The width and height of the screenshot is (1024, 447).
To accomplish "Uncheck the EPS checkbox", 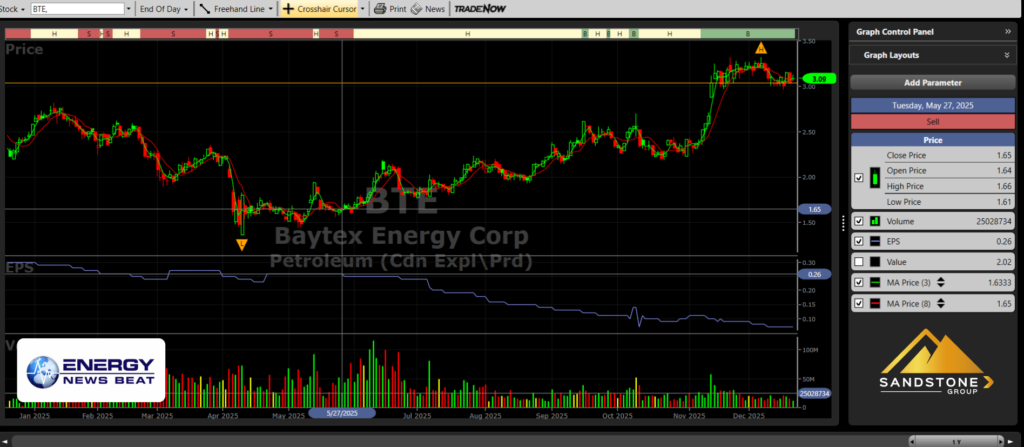I will coord(859,241).
